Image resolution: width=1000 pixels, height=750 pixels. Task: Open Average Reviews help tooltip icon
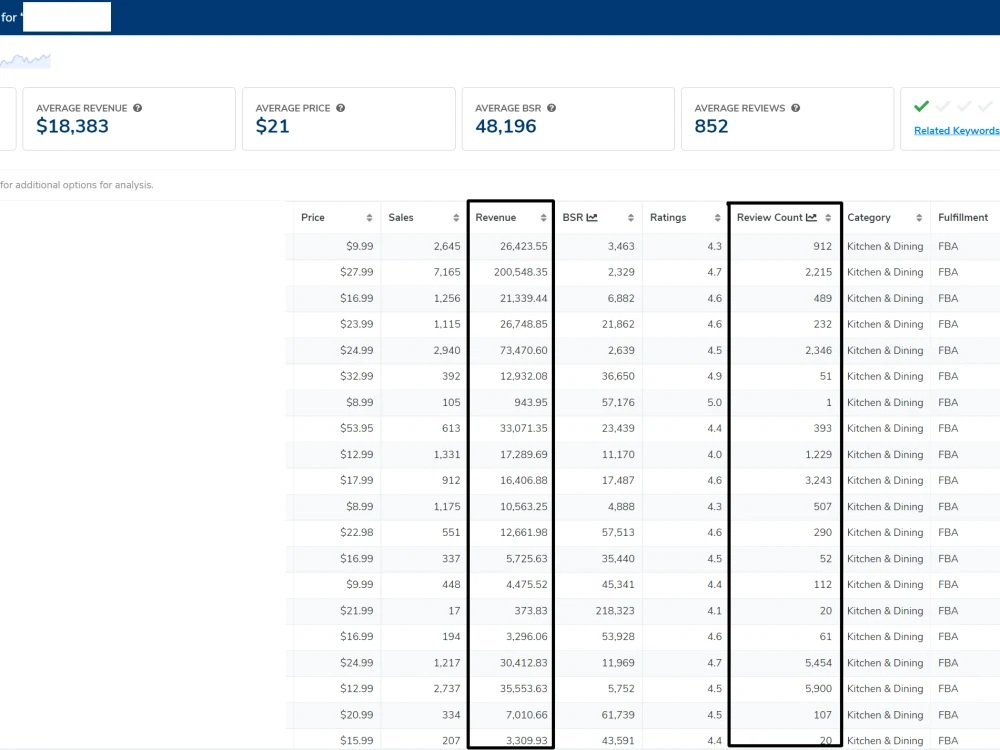(796, 108)
